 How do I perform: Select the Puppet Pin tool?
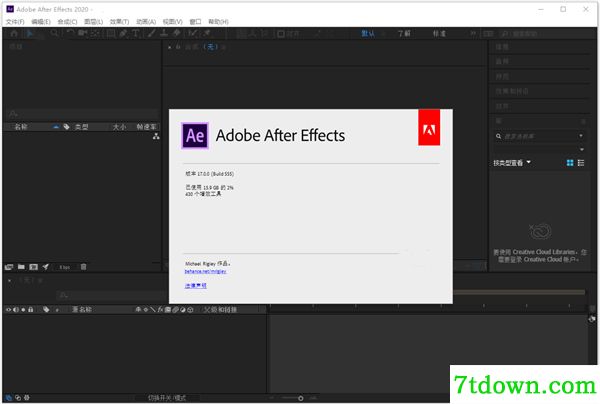click(x=207, y=34)
